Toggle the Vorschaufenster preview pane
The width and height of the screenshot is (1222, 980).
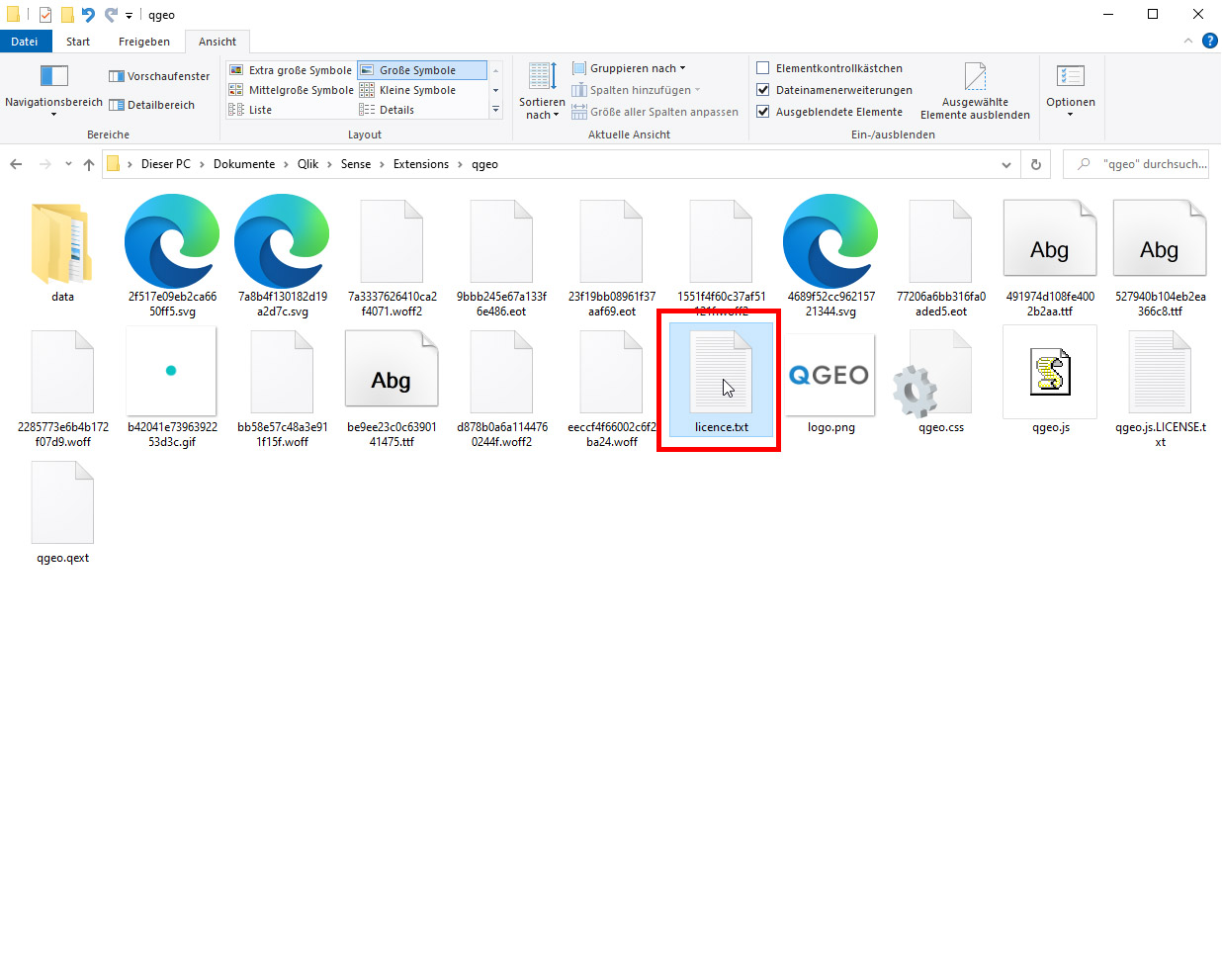159,76
